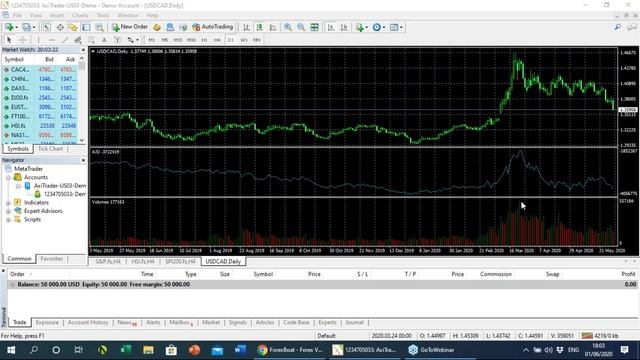
Task: Zoom in on the chart
Action: pos(288,27)
